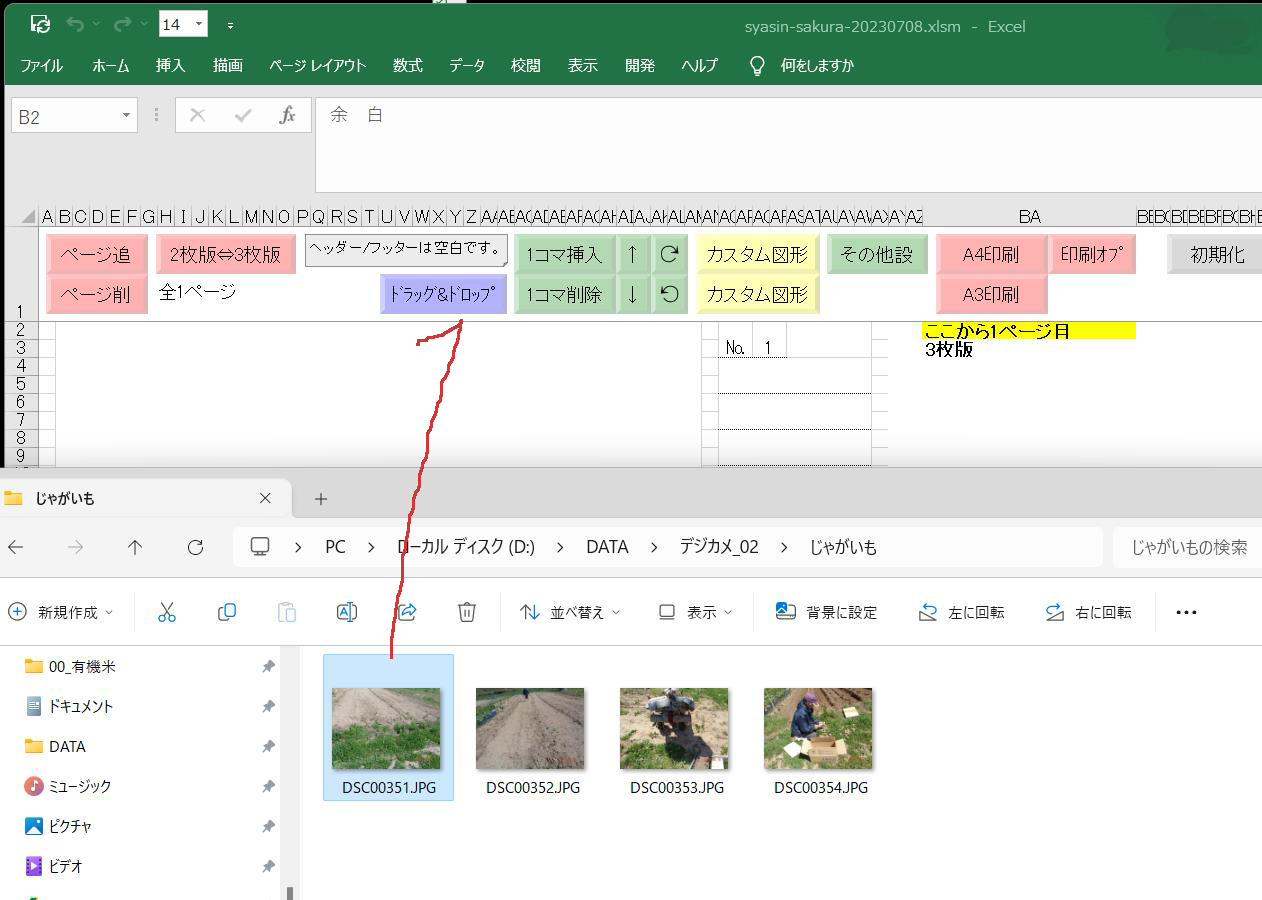
Task: Refresh the じゃがいも folder view
Action: 196,547
